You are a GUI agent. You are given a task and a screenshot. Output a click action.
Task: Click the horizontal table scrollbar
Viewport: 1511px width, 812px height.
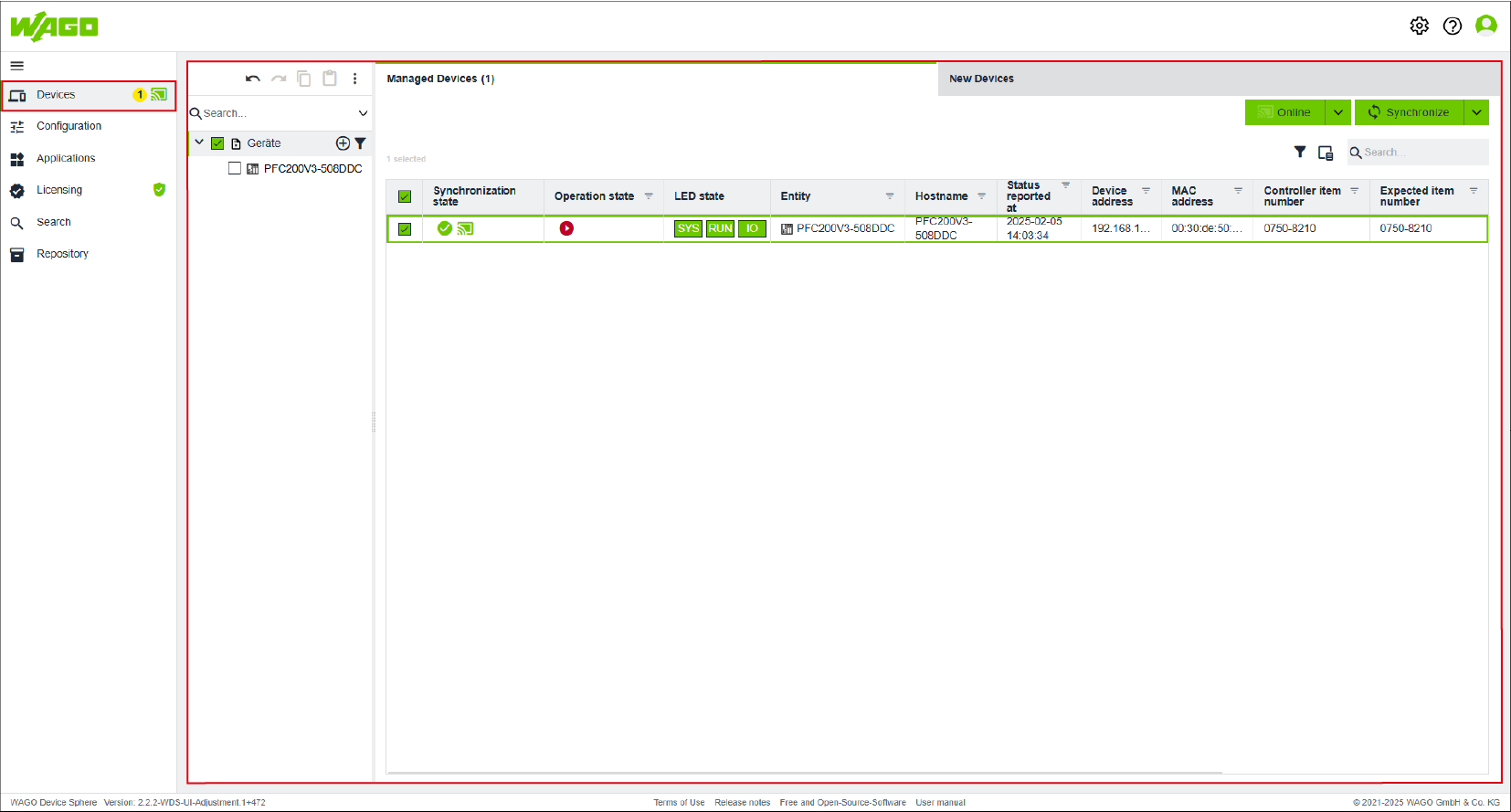(x=805, y=774)
